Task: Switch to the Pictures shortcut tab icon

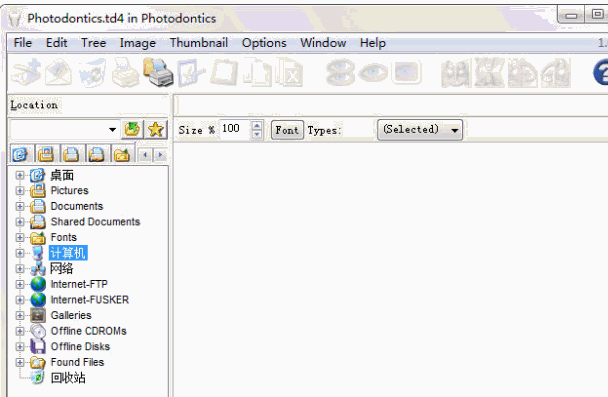Action: [46, 154]
